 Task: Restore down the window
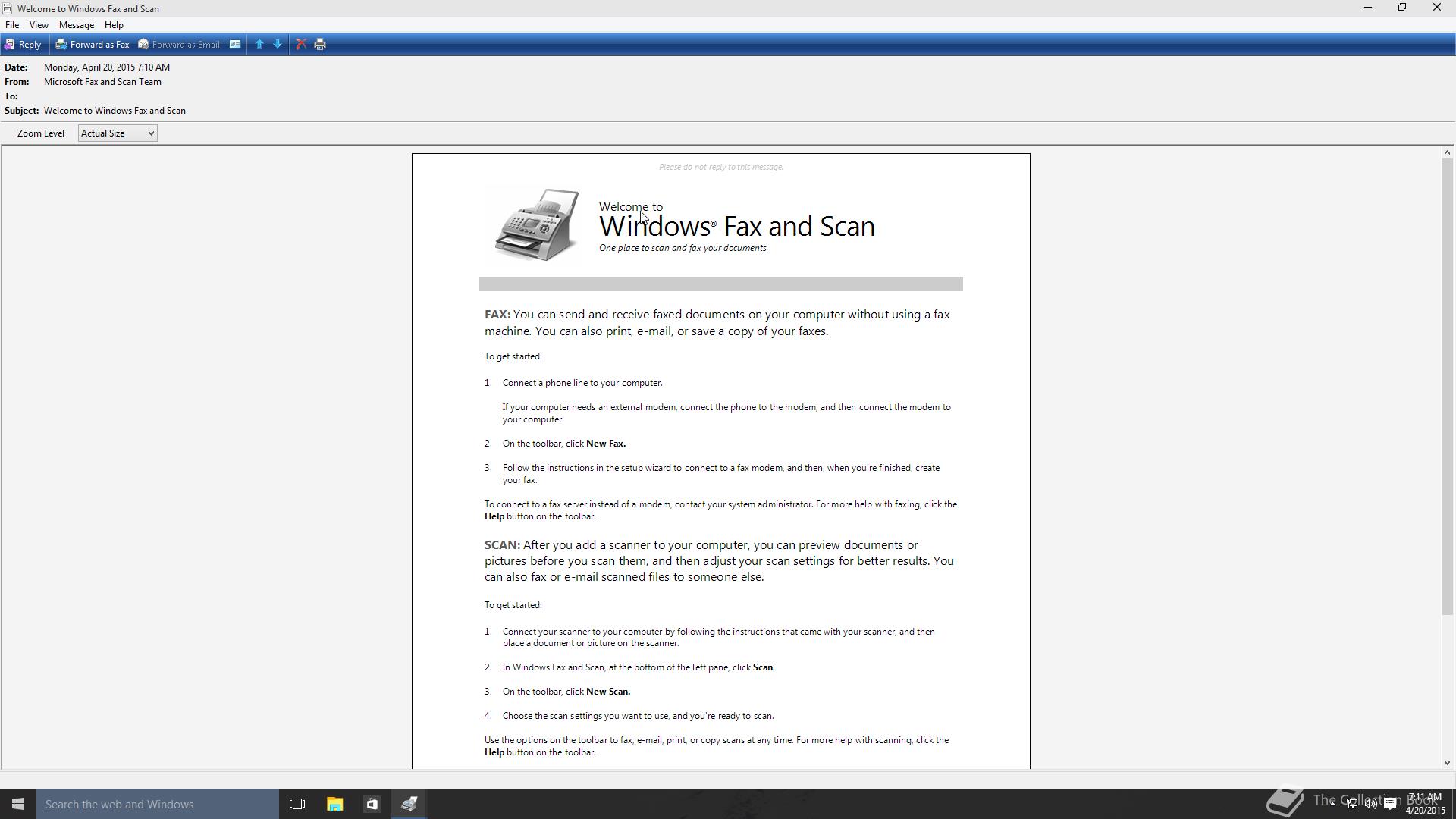click(x=1402, y=8)
